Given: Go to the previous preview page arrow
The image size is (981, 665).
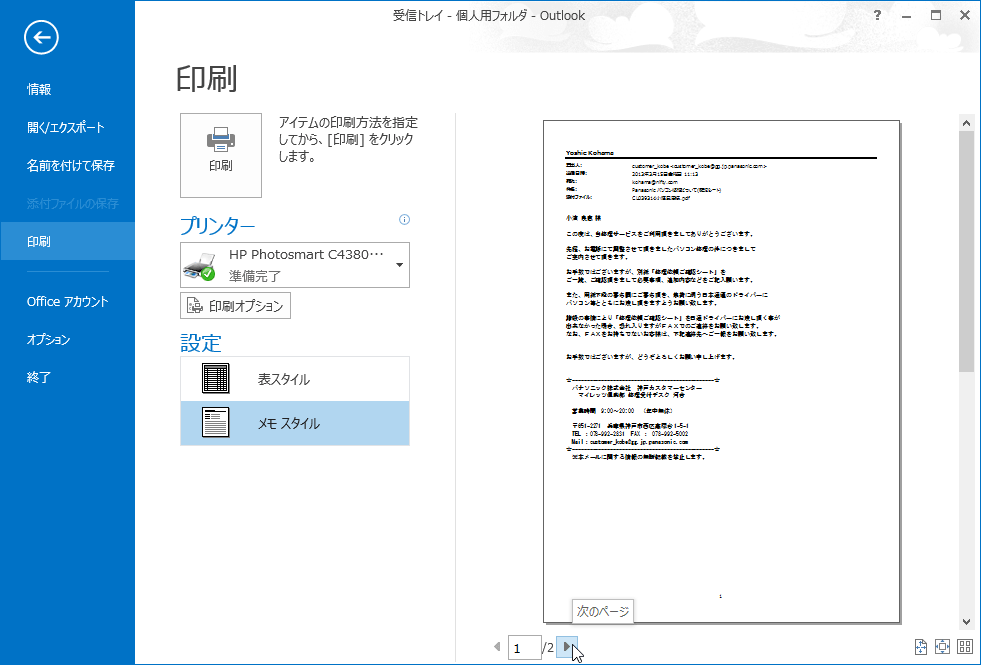Looking at the screenshot, I should point(497,647).
